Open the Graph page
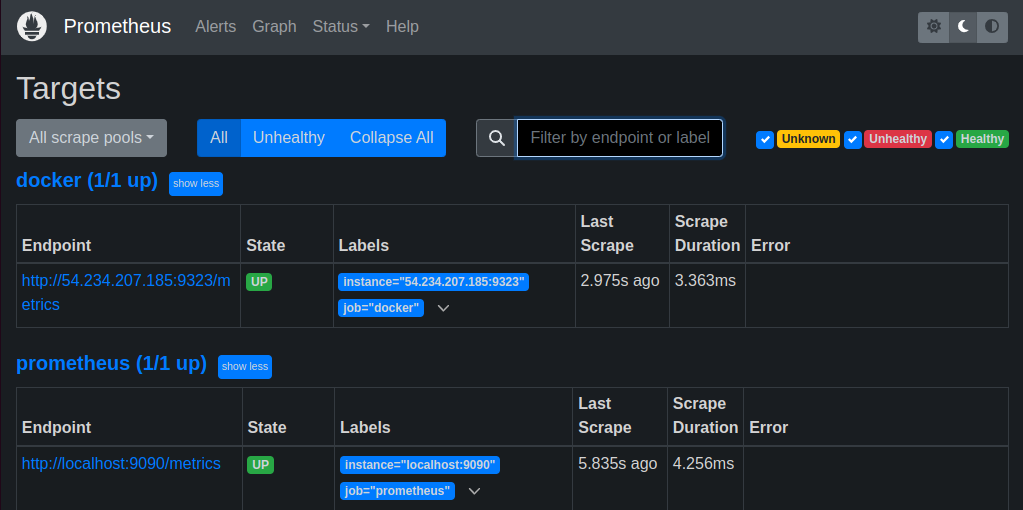1023x510 pixels. click(274, 27)
